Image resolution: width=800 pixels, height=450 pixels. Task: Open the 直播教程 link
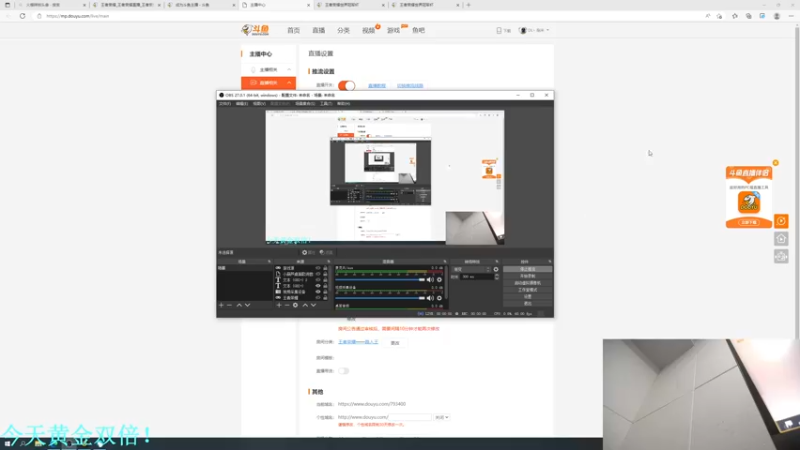[x=377, y=86]
